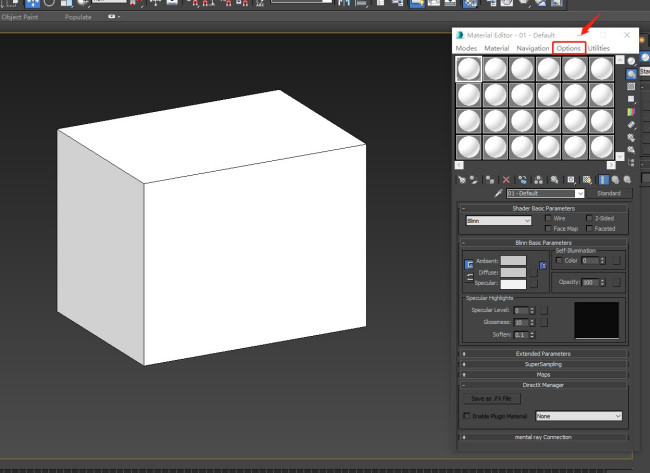Image resolution: width=650 pixels, height=473 pixels.
Task: Click Go Forward to Sibling icon
Action: coord(627,179)
